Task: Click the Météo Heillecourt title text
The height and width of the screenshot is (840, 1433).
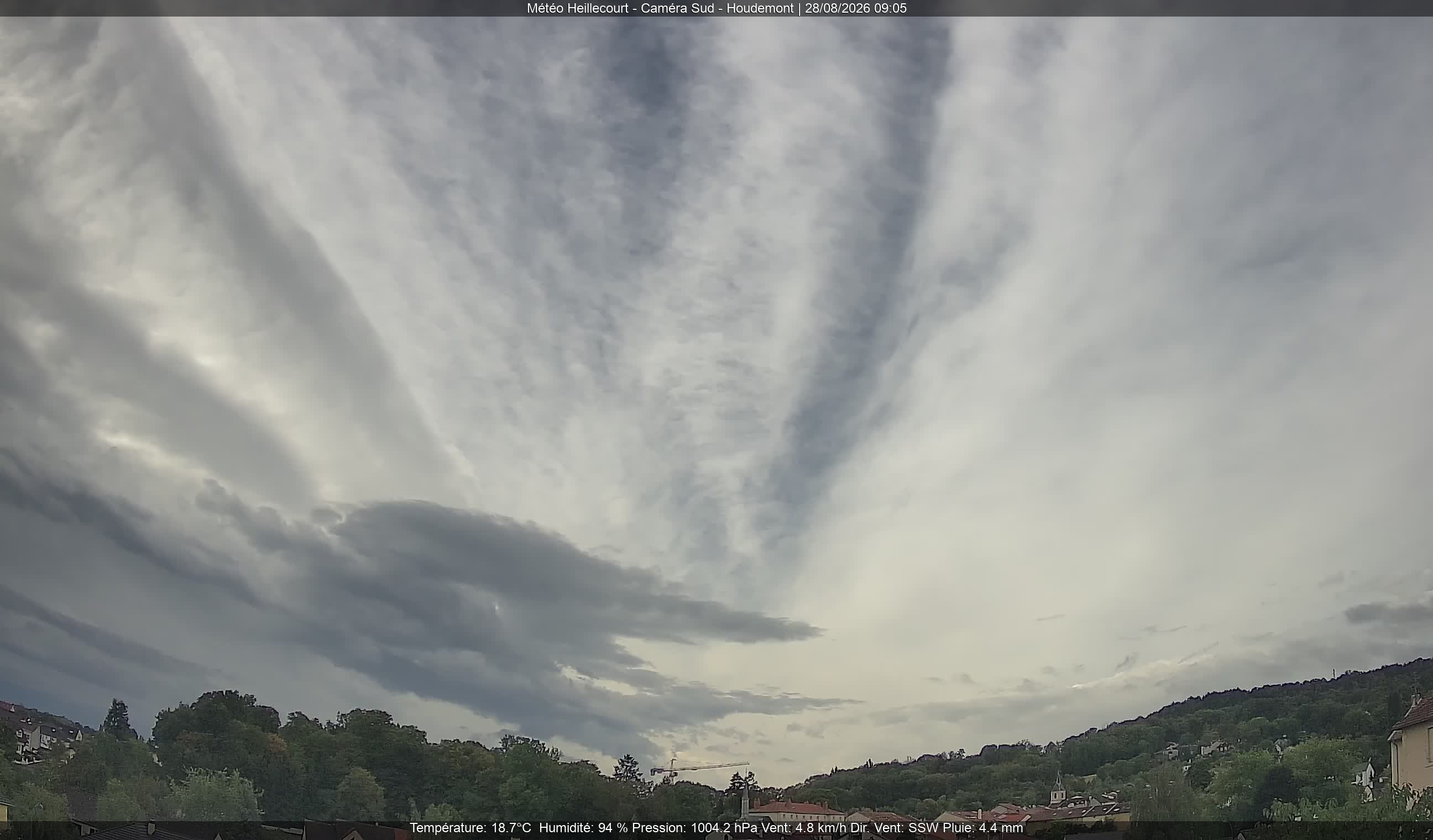Action: pyautogui.click(x=577, y=8)
